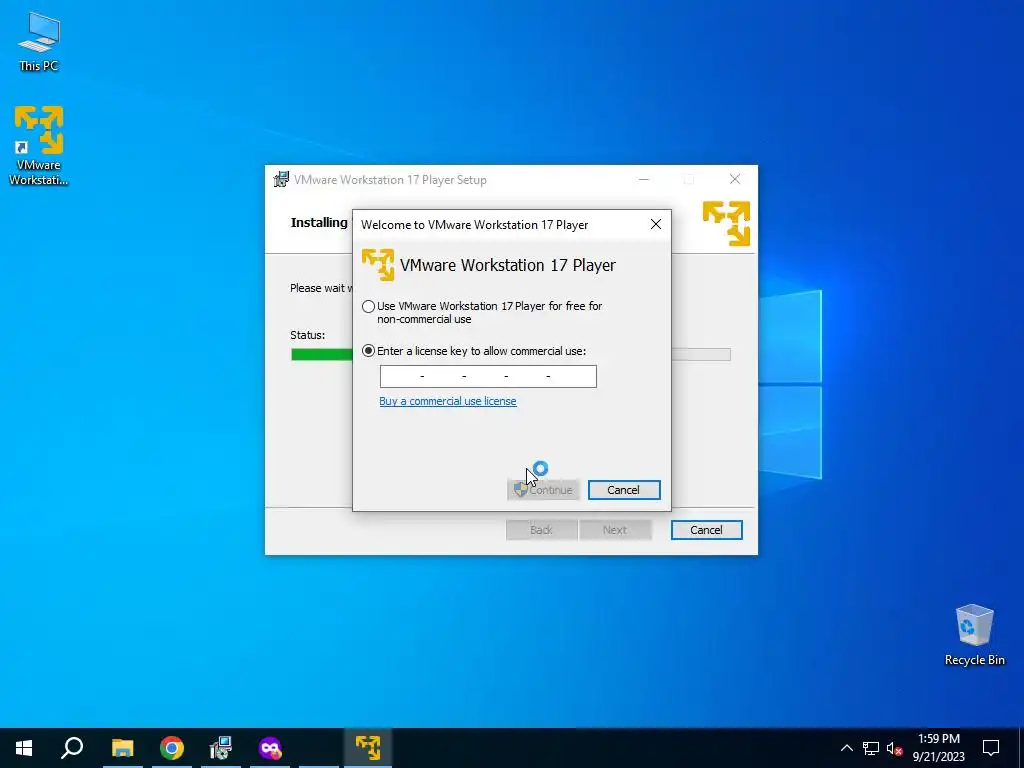1024x768 pixels.
Task: Close the VMware Player Setup window
Action: (735, 179)
